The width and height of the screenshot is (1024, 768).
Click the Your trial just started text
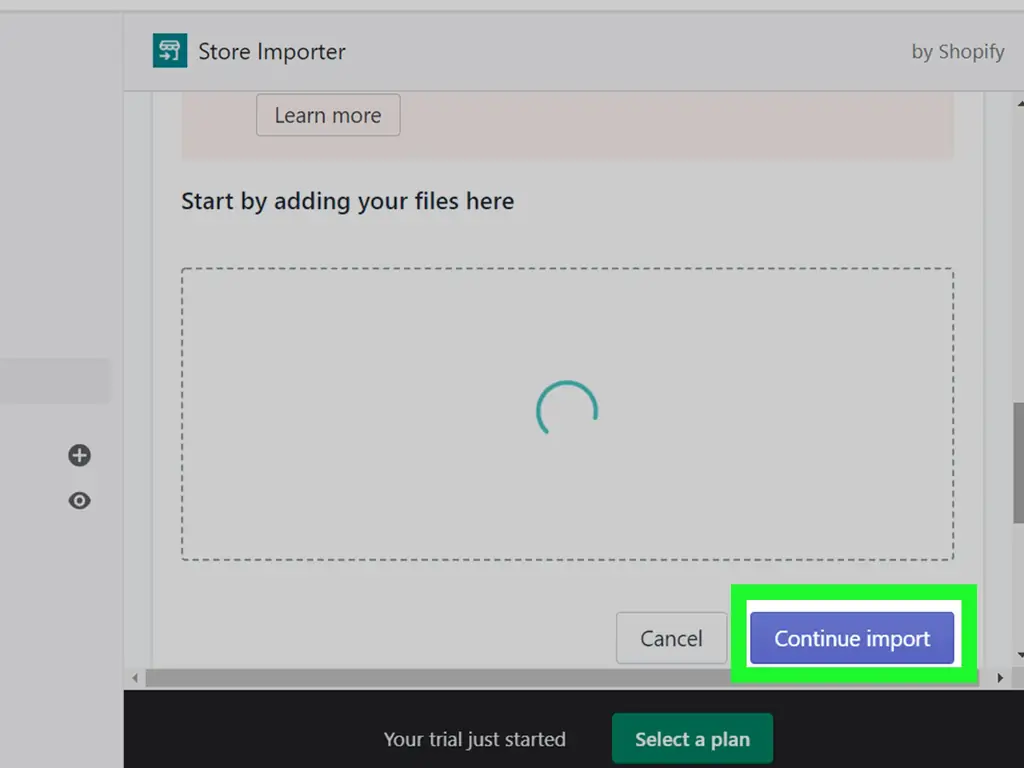click(x=475, y=739)
